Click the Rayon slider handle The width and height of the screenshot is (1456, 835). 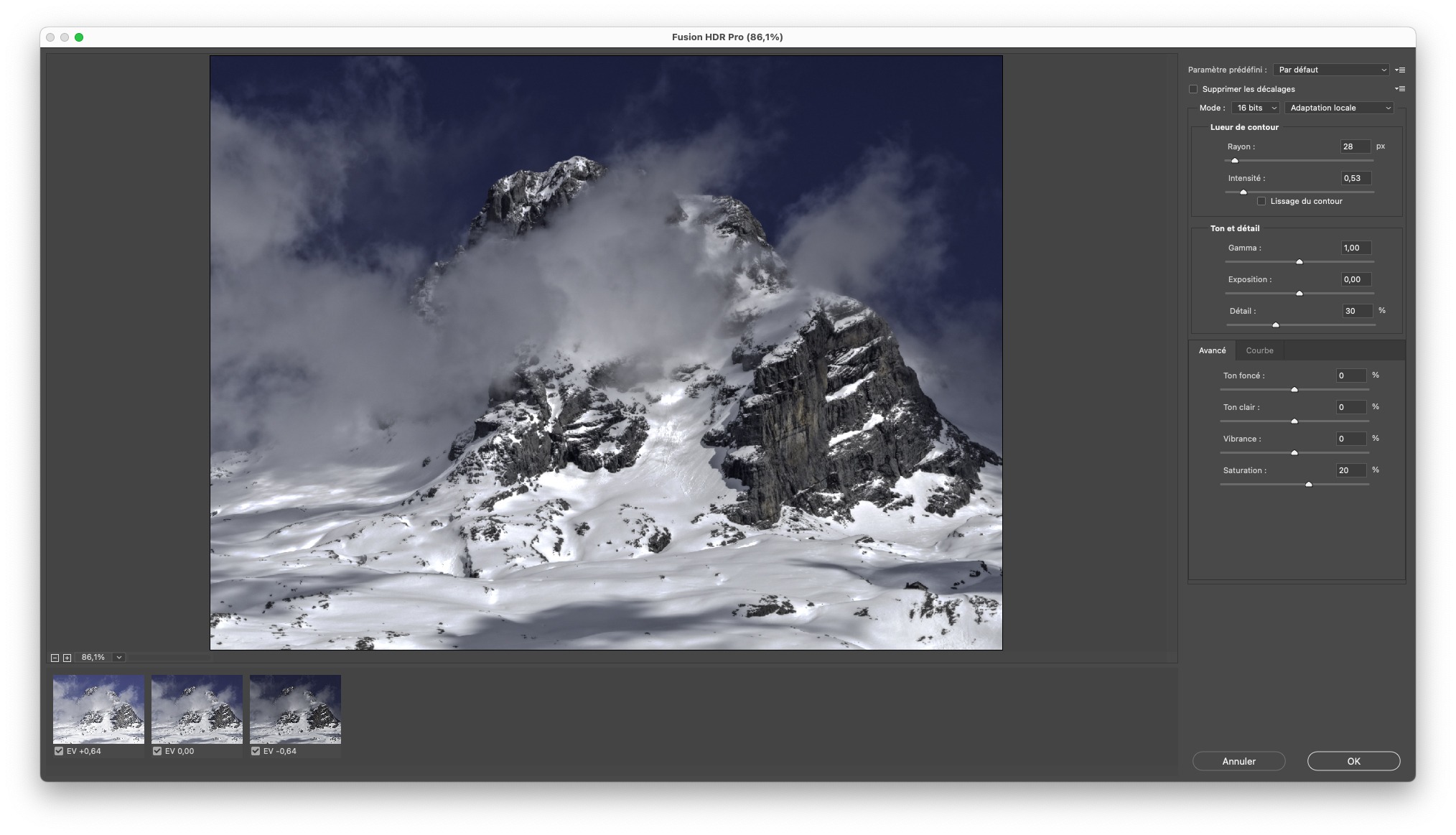click(1235, 161)
